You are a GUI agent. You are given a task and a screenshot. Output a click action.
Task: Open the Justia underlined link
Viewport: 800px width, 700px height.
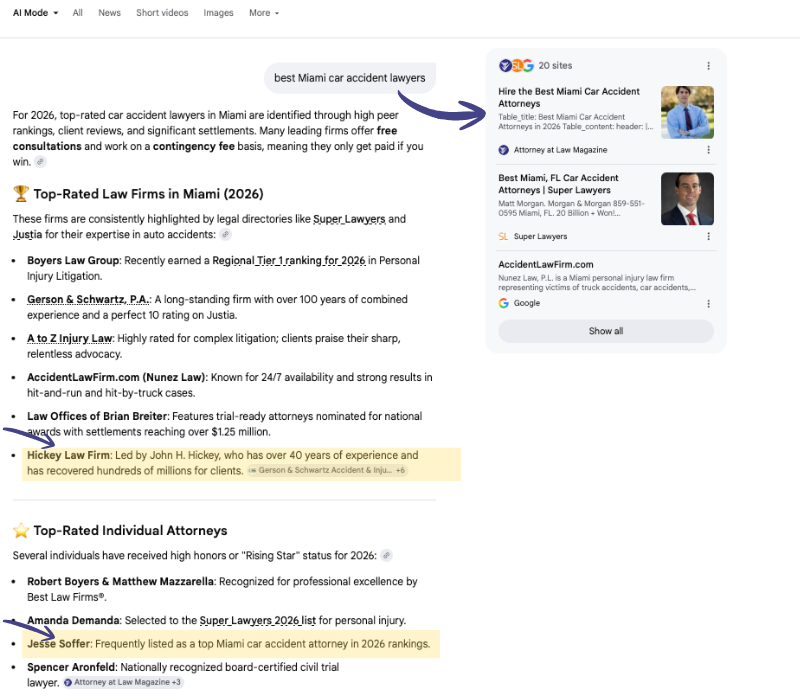point(28,235)
